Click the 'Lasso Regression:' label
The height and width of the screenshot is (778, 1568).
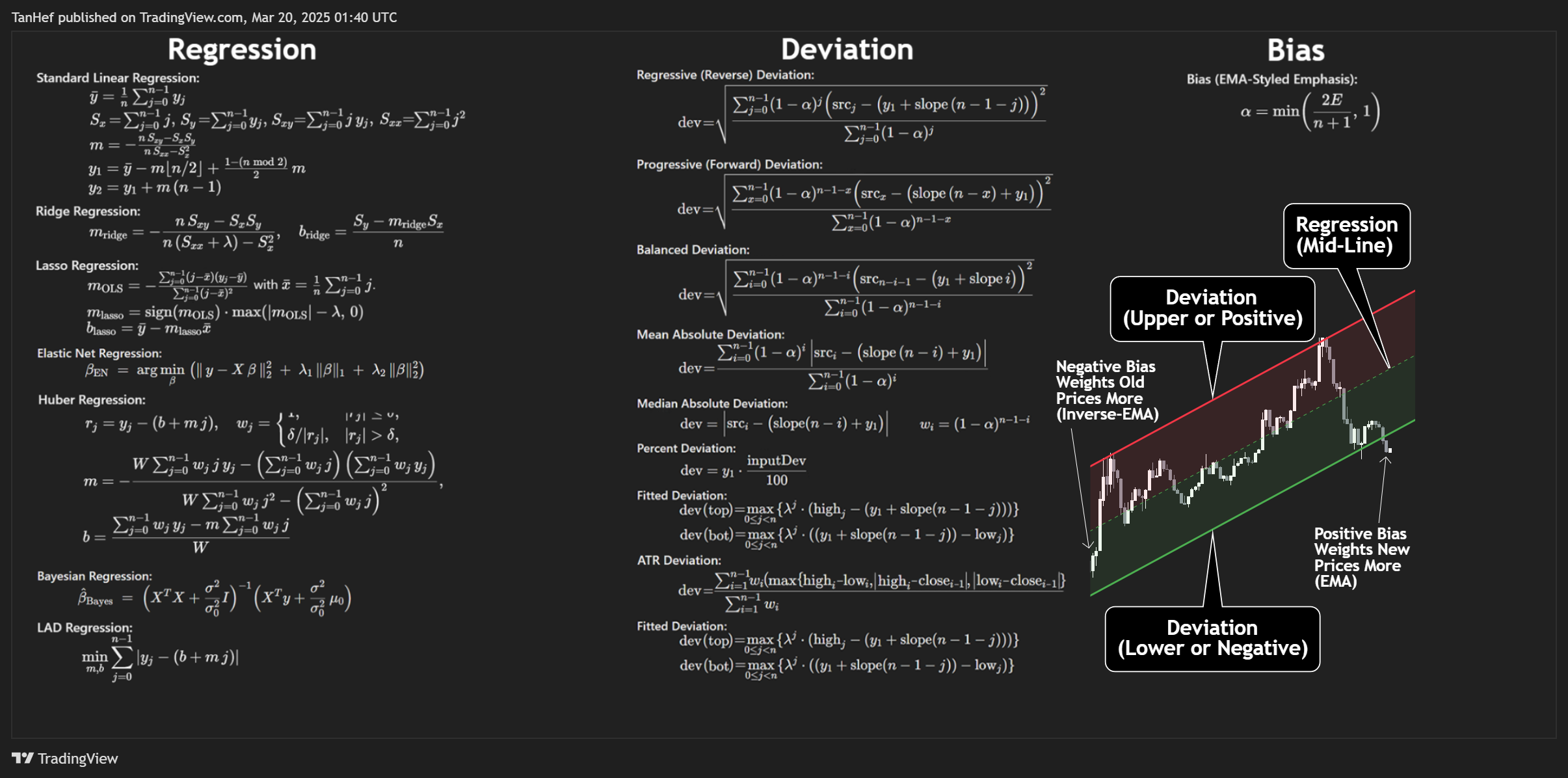[87, 265]
